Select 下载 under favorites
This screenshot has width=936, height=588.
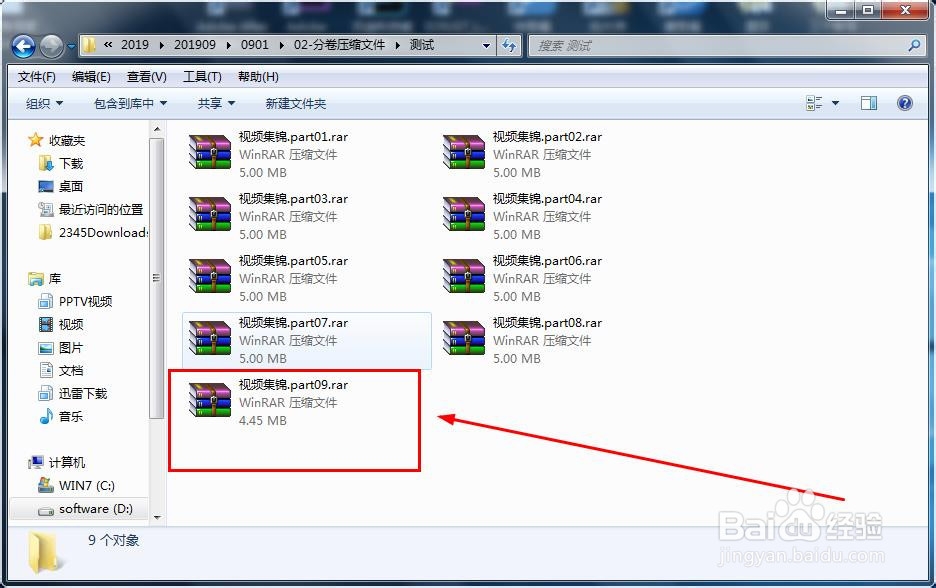(x=60, y=163)
